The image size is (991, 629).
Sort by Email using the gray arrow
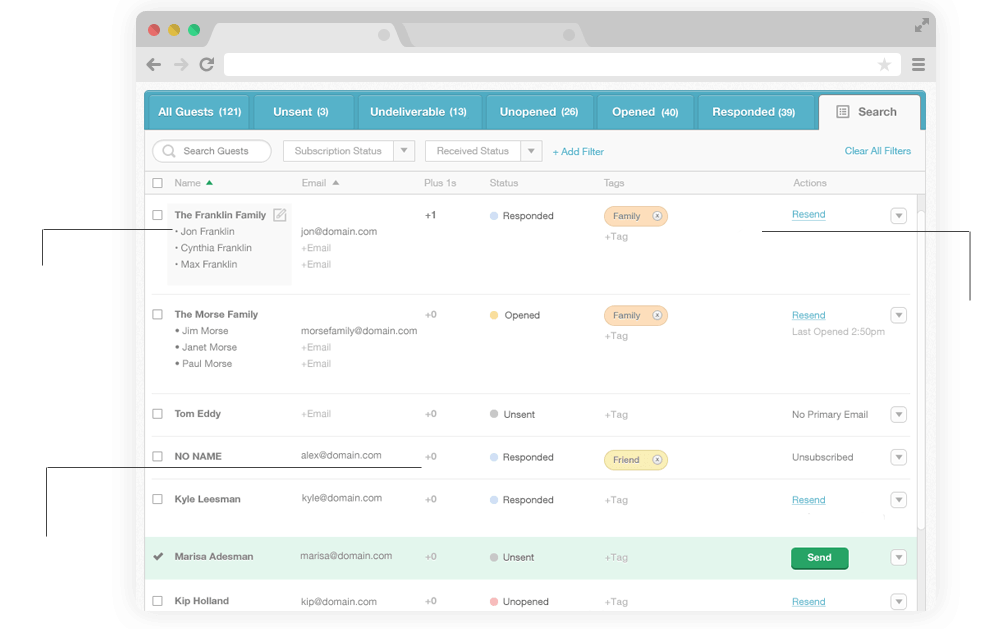pyautogui.click(x=336, y=183)
